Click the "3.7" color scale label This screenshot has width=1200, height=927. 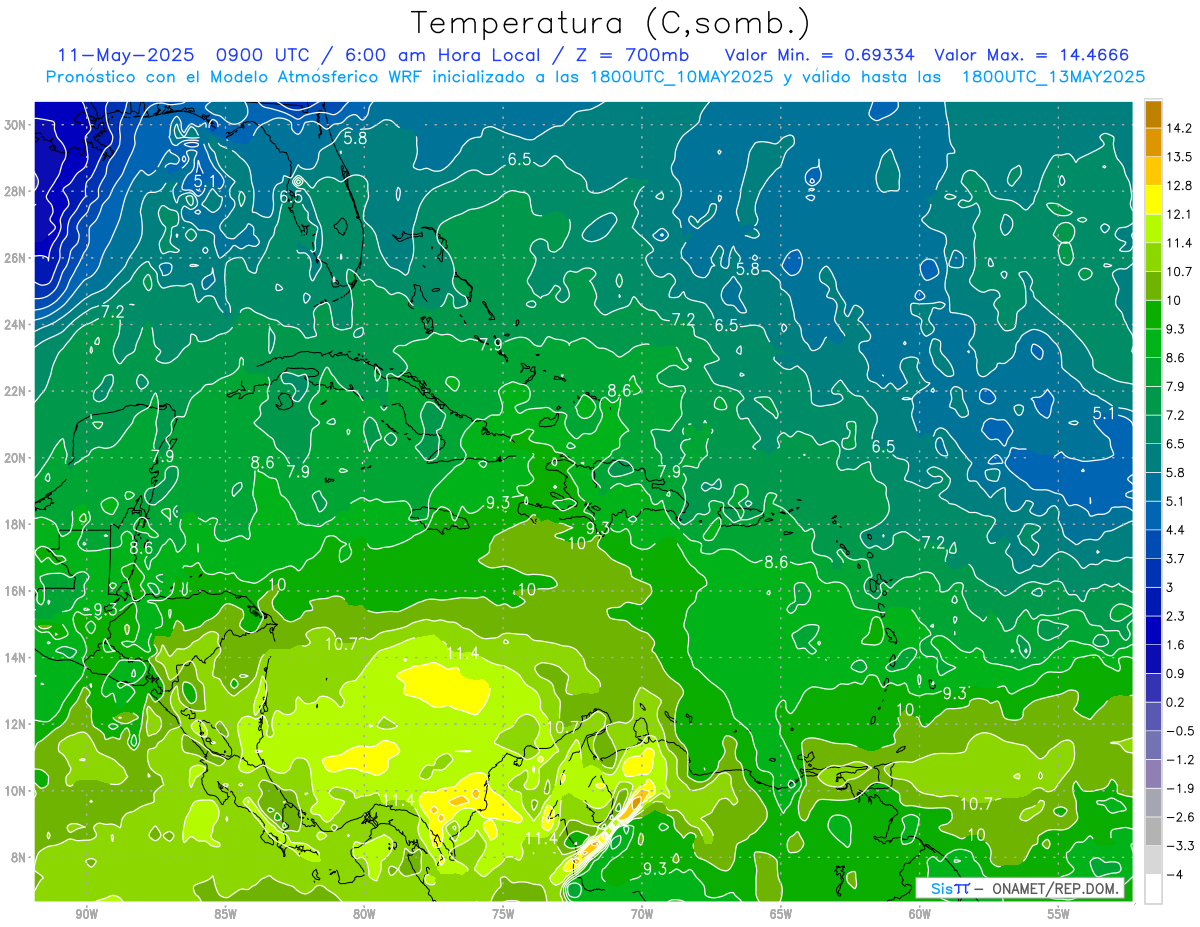pos(1175,558)
